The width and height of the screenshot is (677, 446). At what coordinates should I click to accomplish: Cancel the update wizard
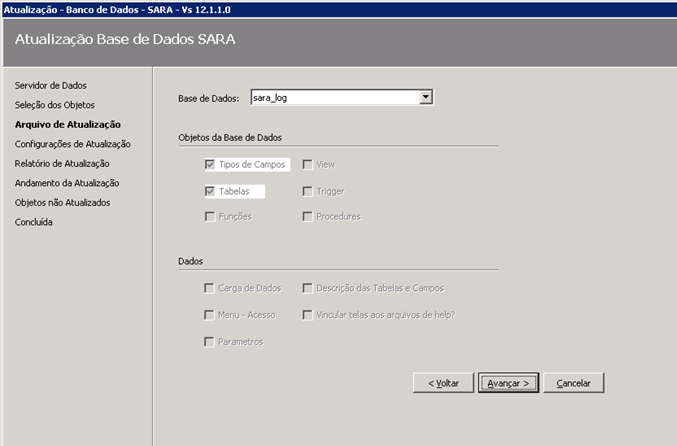click(x=573, y=383)
